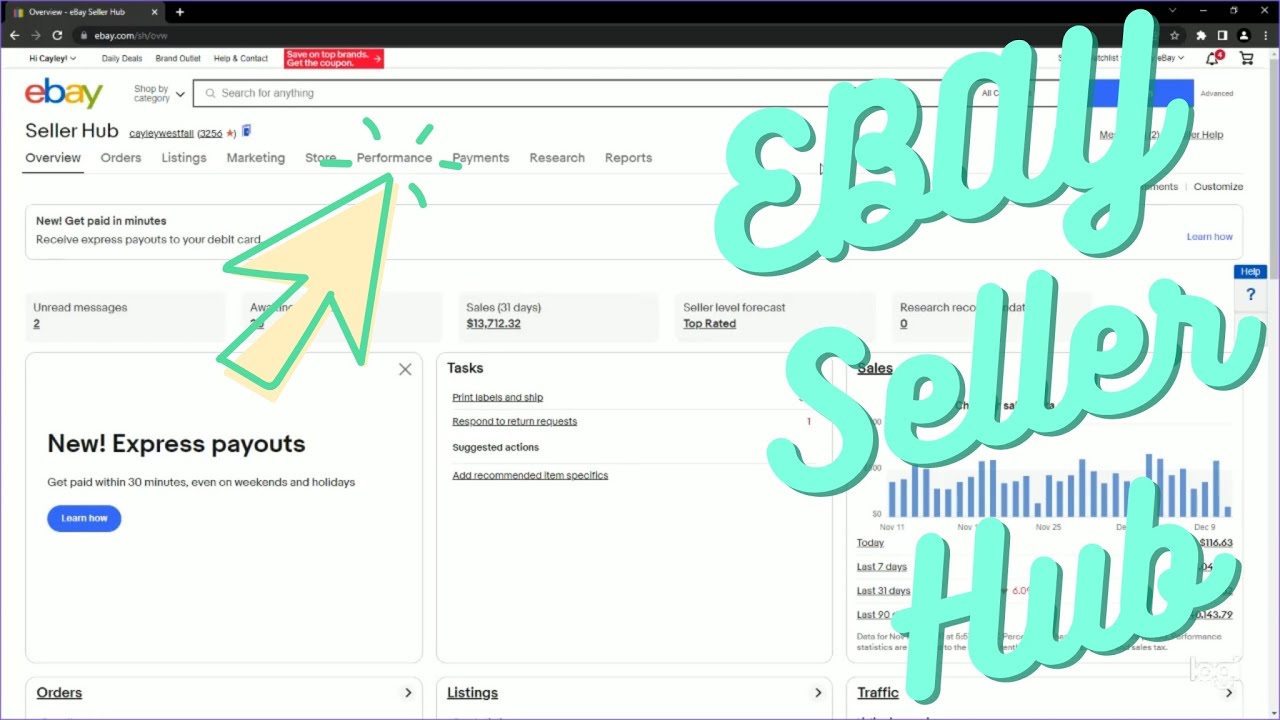The height and width of the screenshot is (720, 1280).
Task: Open the Research recommendations count 0
Action: click(x=903, y=324)
